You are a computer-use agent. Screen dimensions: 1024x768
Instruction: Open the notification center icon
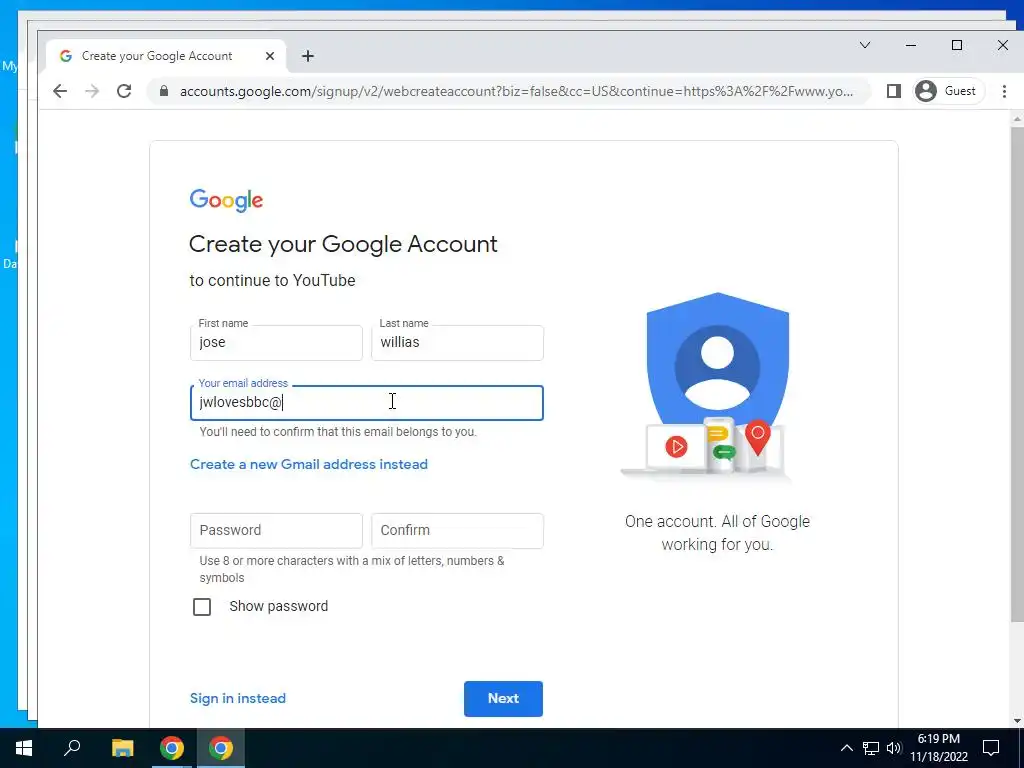point(991,748)
